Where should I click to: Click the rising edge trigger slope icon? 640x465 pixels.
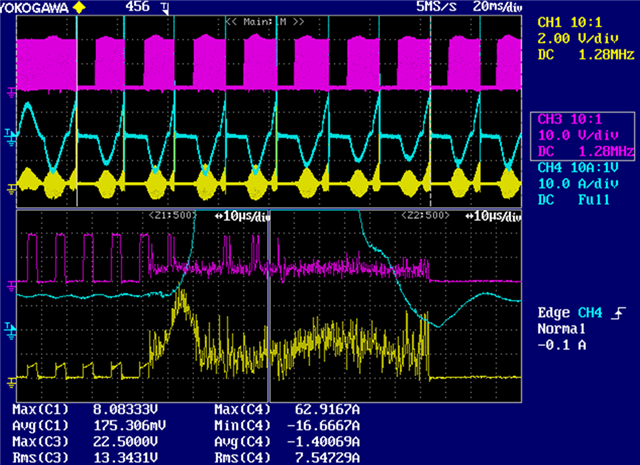click(x=618, y=313)
